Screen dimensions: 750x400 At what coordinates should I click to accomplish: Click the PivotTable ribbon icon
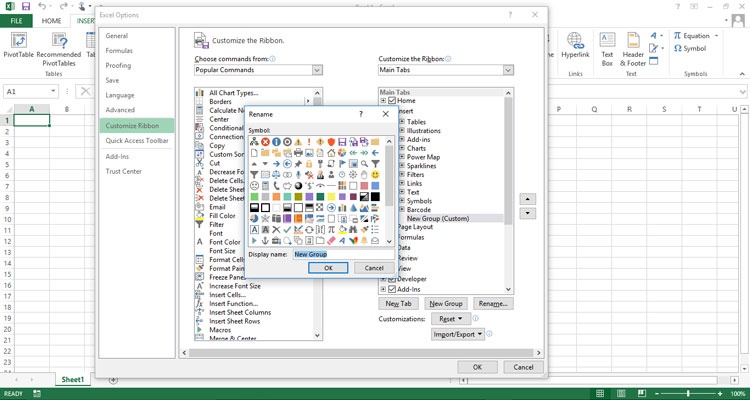point(19,40)
